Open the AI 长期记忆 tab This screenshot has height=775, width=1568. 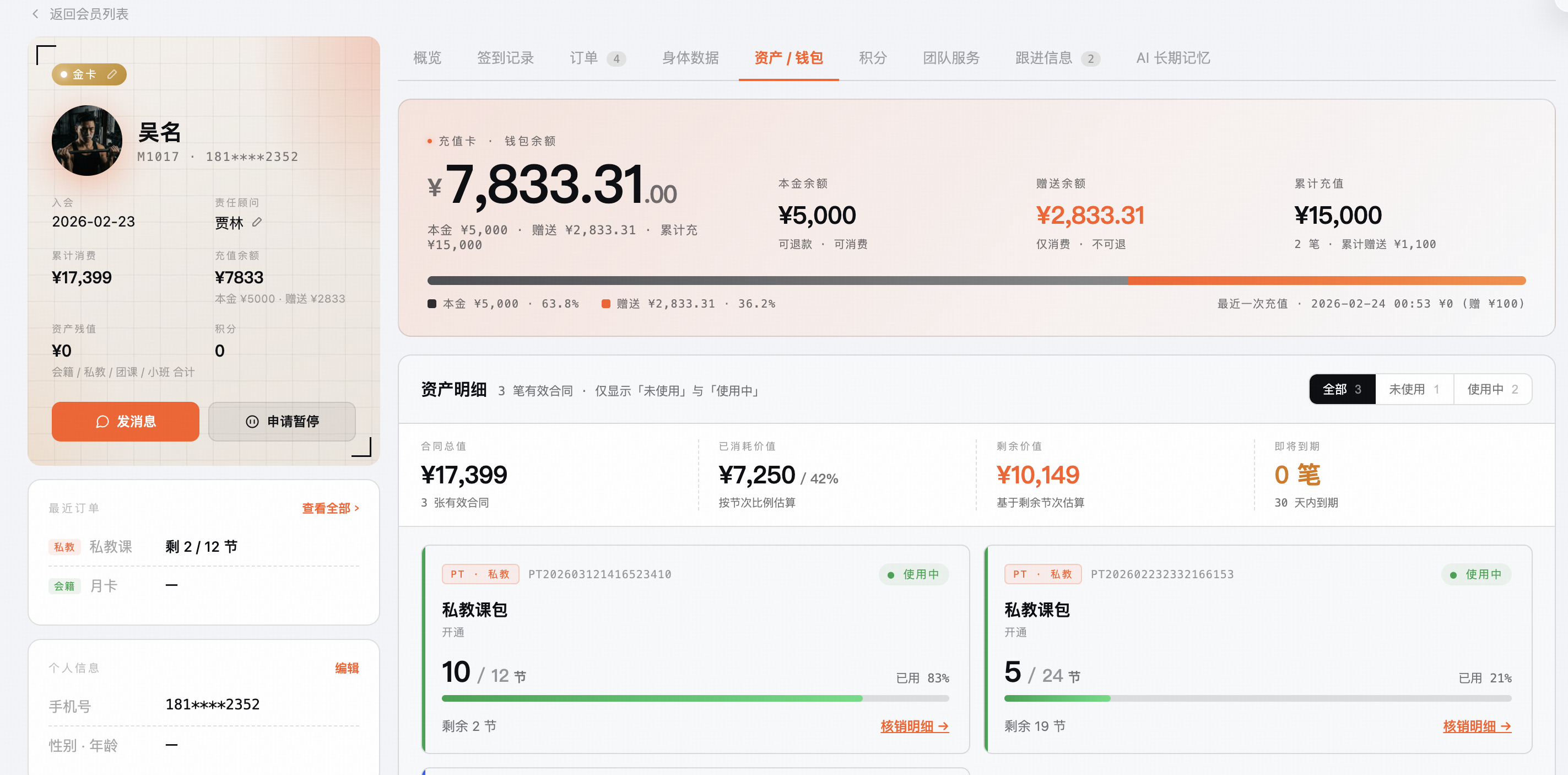click(x=1173, y=58)
